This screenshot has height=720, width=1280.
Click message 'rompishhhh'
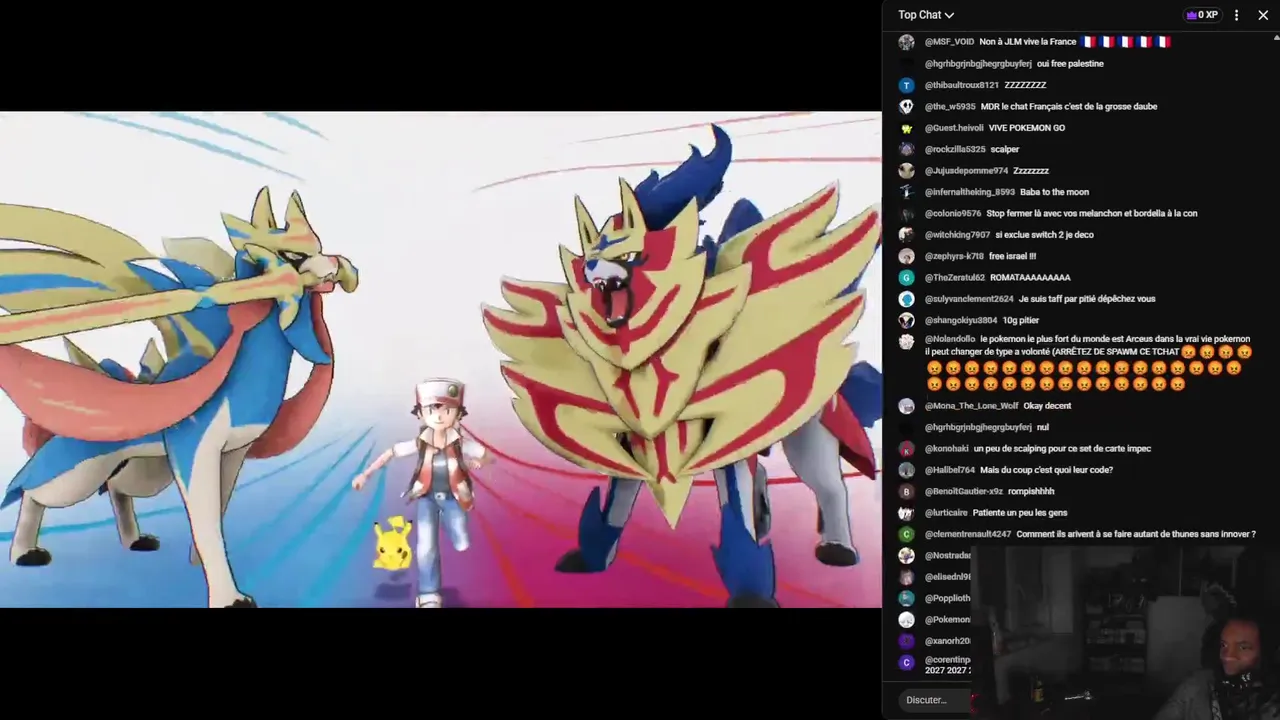tap(1031, 491)
